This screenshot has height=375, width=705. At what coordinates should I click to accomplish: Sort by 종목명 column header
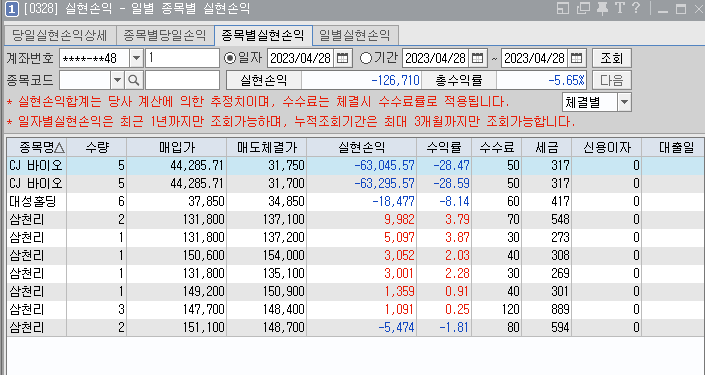37,147
